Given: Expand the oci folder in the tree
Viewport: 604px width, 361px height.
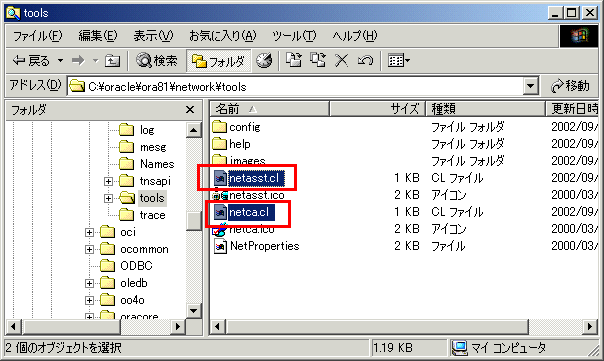Looking at the screenshot, I should coord(89,232).
